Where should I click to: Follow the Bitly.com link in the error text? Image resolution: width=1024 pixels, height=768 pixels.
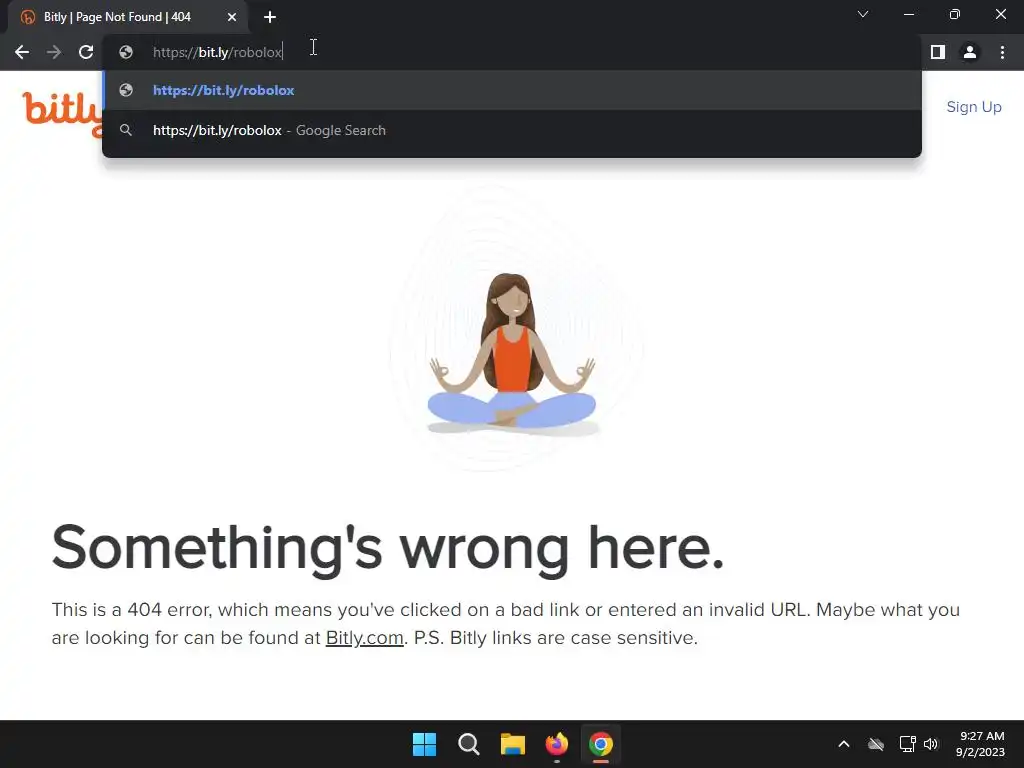pyautogui.click(x=364, y=637)
